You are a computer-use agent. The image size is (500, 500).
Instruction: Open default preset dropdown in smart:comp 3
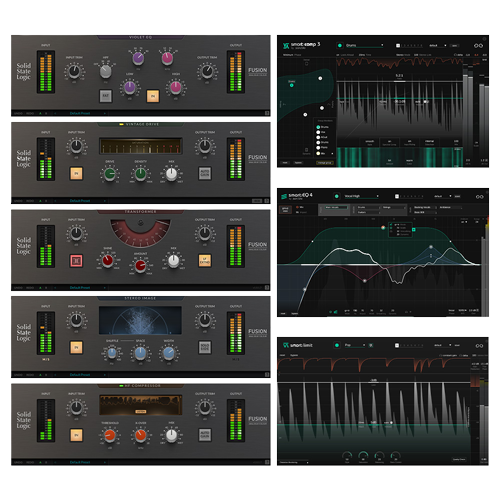[438, 46]
